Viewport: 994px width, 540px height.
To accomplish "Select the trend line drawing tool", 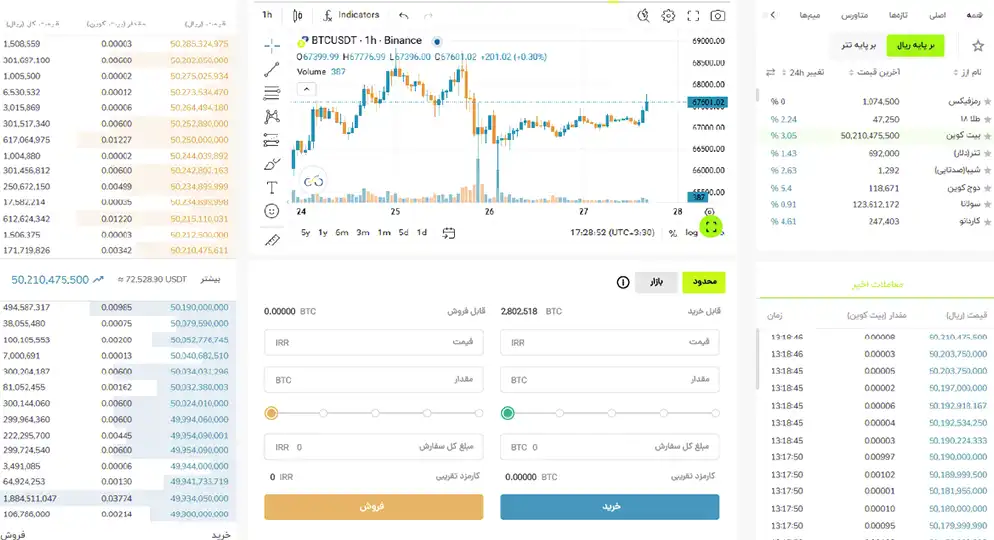I will pos(272,70).
